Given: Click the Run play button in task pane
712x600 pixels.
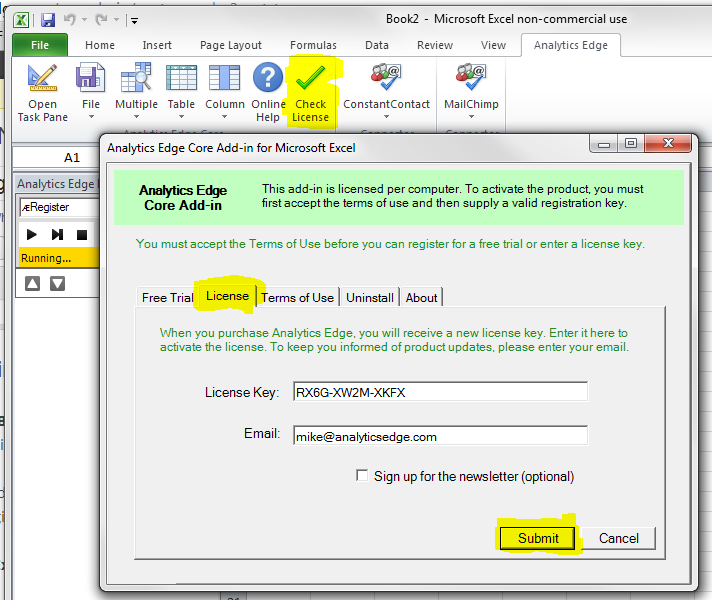Looking at the screenshot, I should pyautogui.click(x=31, y=234).
